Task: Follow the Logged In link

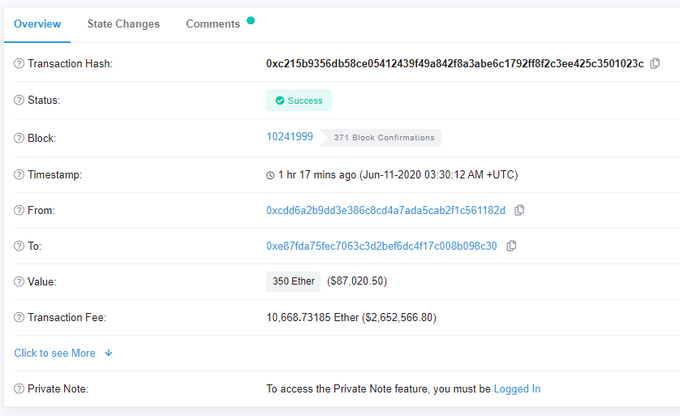Action: (x=517, y=389)
